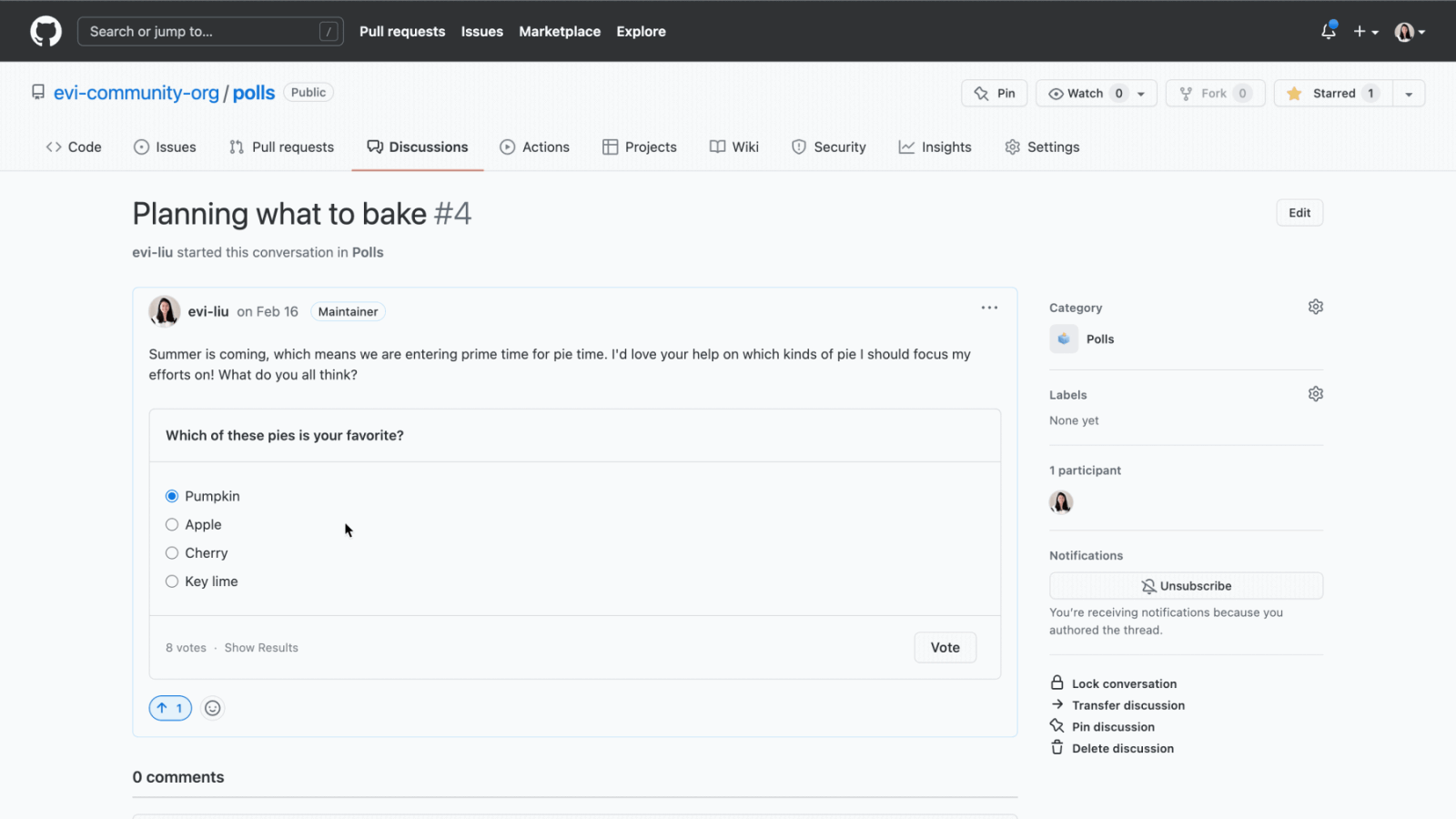Click the search or jump to field
This screenshot has width=1456, height=819.
pyautogui.click(x=209, y=30)
